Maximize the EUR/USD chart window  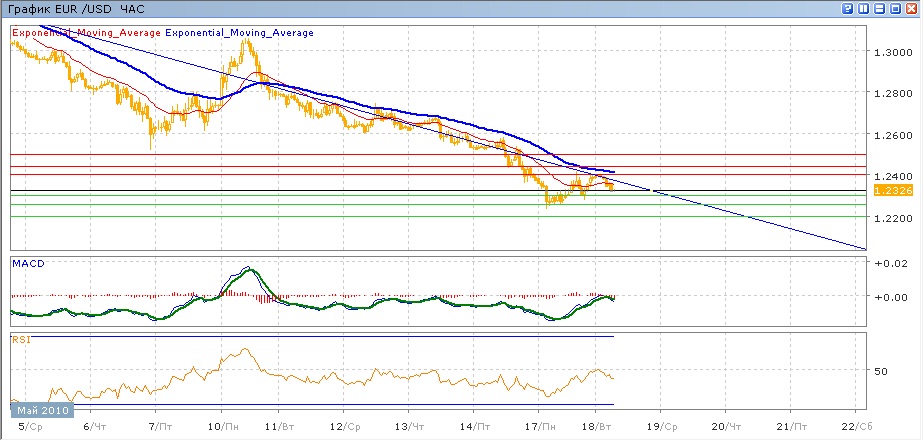[x=897, y=8]
